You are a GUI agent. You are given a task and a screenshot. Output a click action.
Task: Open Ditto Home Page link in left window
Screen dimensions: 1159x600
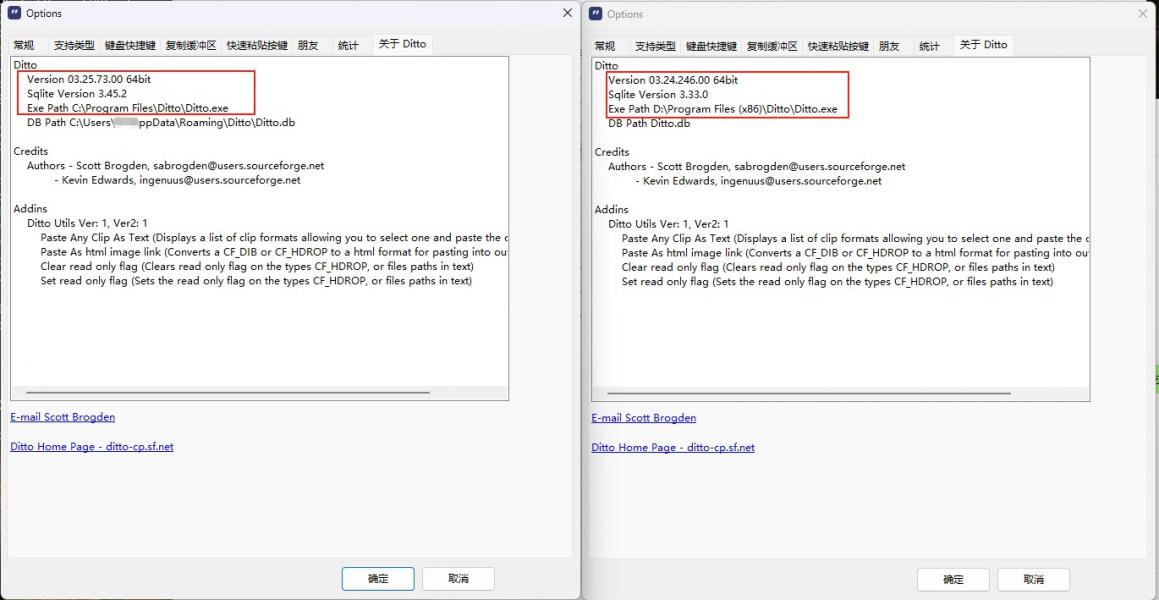click(92, 447)
